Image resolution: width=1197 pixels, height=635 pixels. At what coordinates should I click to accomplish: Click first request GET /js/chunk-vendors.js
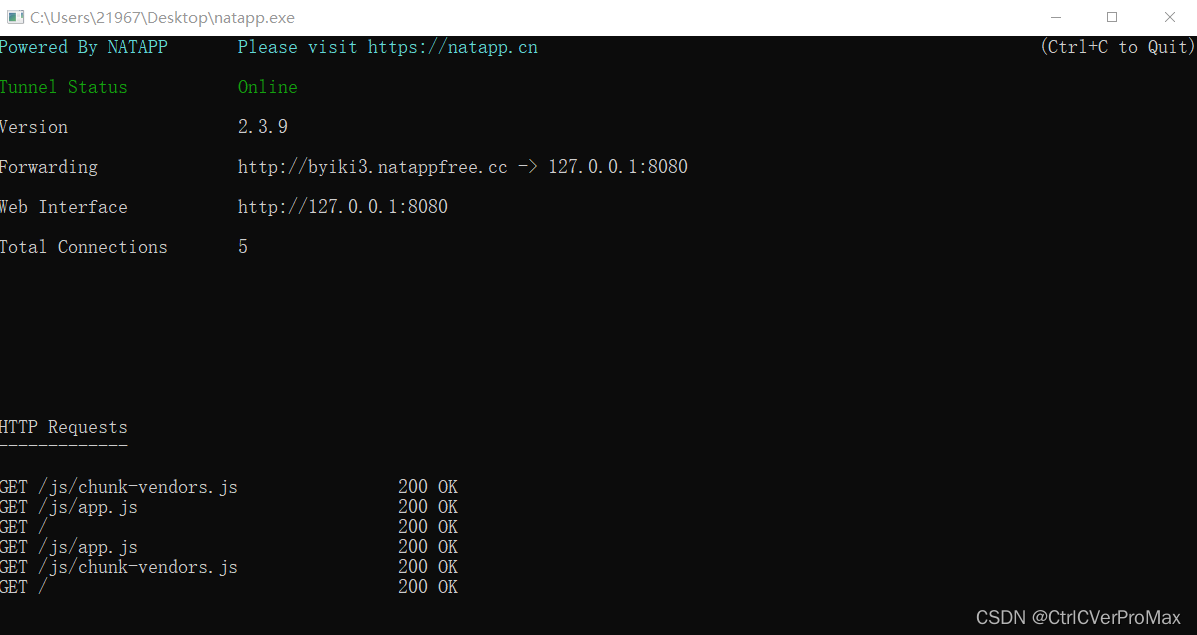[x=118, y=487]
